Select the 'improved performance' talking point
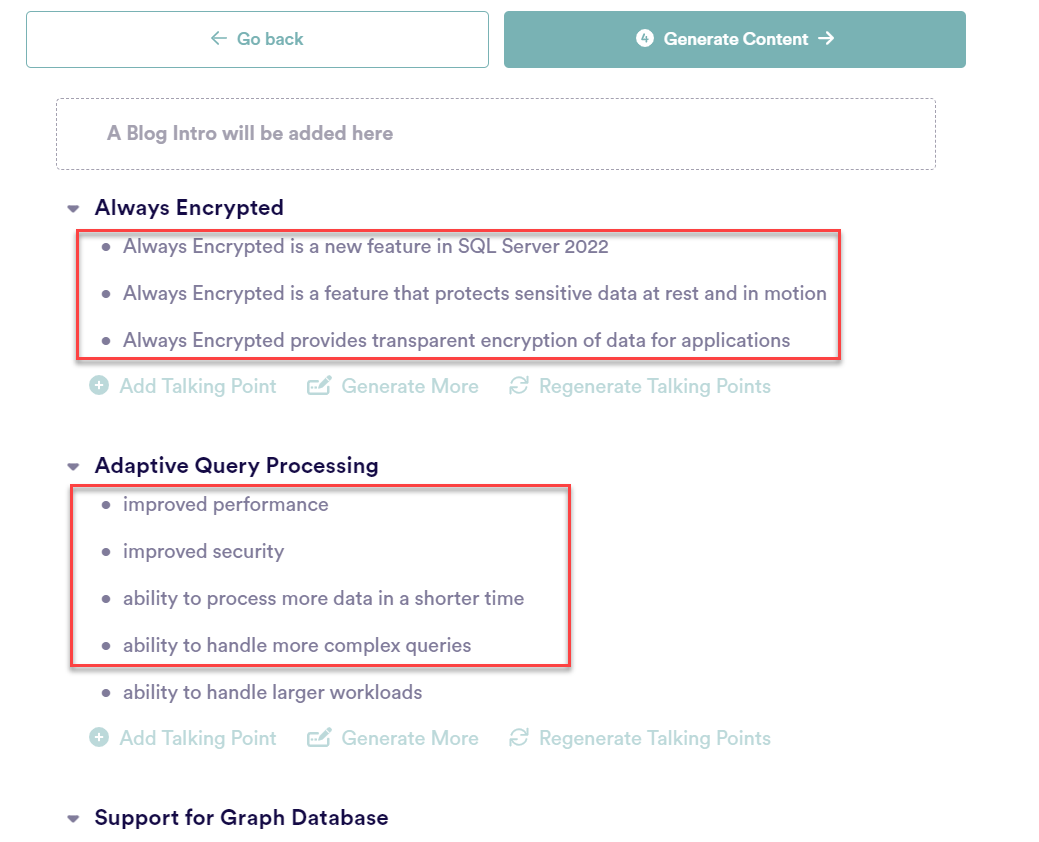This screenshot has height=842, width=1039. 225,505
